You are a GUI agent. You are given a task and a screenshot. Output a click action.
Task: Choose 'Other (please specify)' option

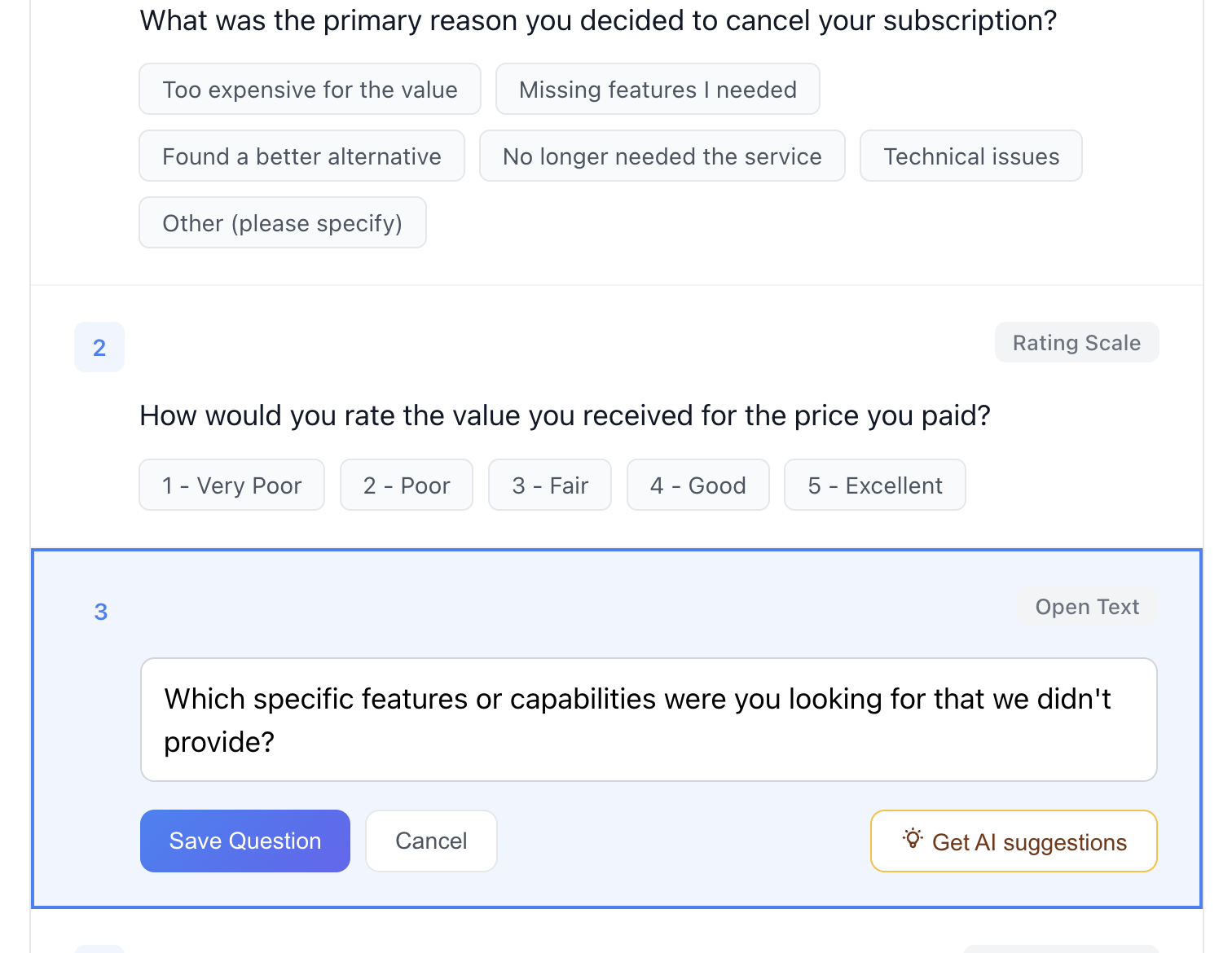[282, 223]
